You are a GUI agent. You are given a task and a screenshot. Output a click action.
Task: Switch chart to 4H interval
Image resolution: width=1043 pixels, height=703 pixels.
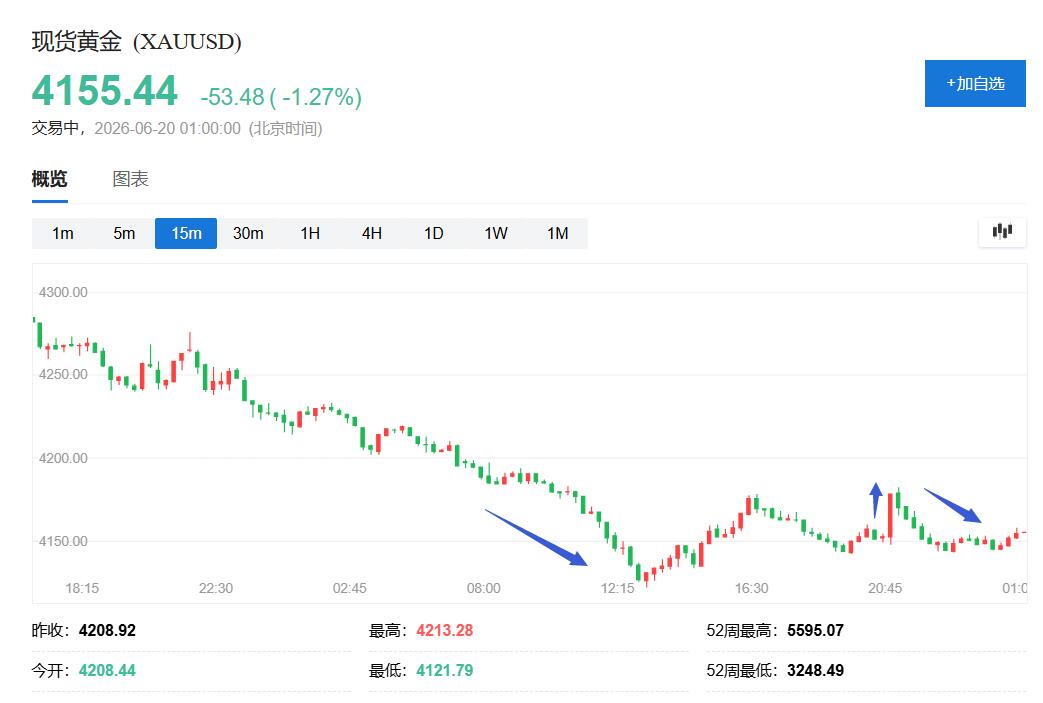[372, 233]
